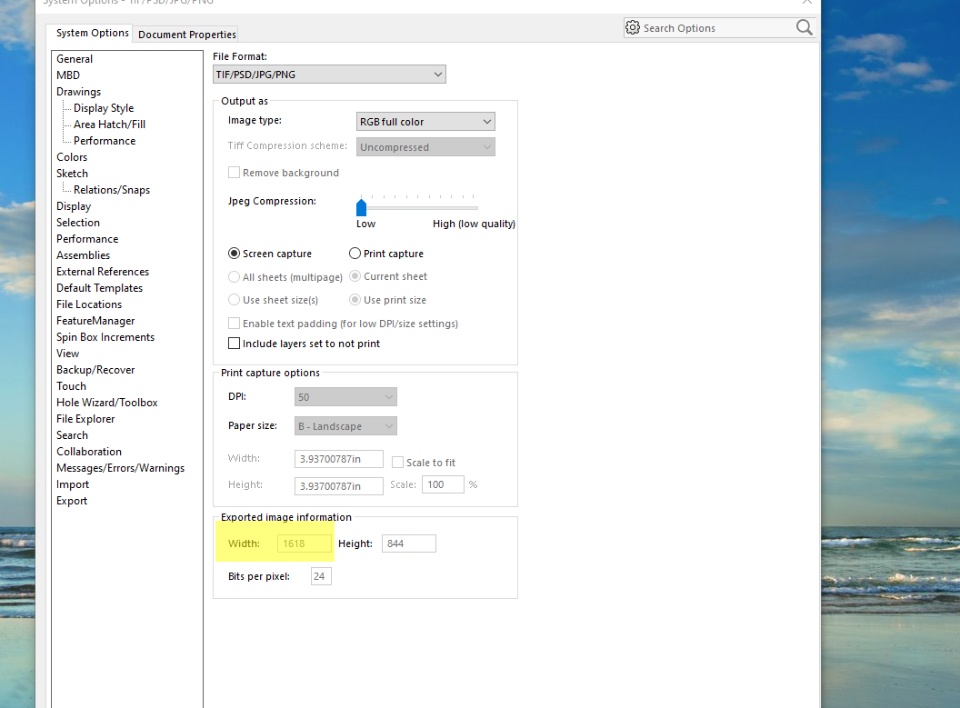Select Selection in the options list
Viewport: 960px width, 708px height.
tap(78, 222)
